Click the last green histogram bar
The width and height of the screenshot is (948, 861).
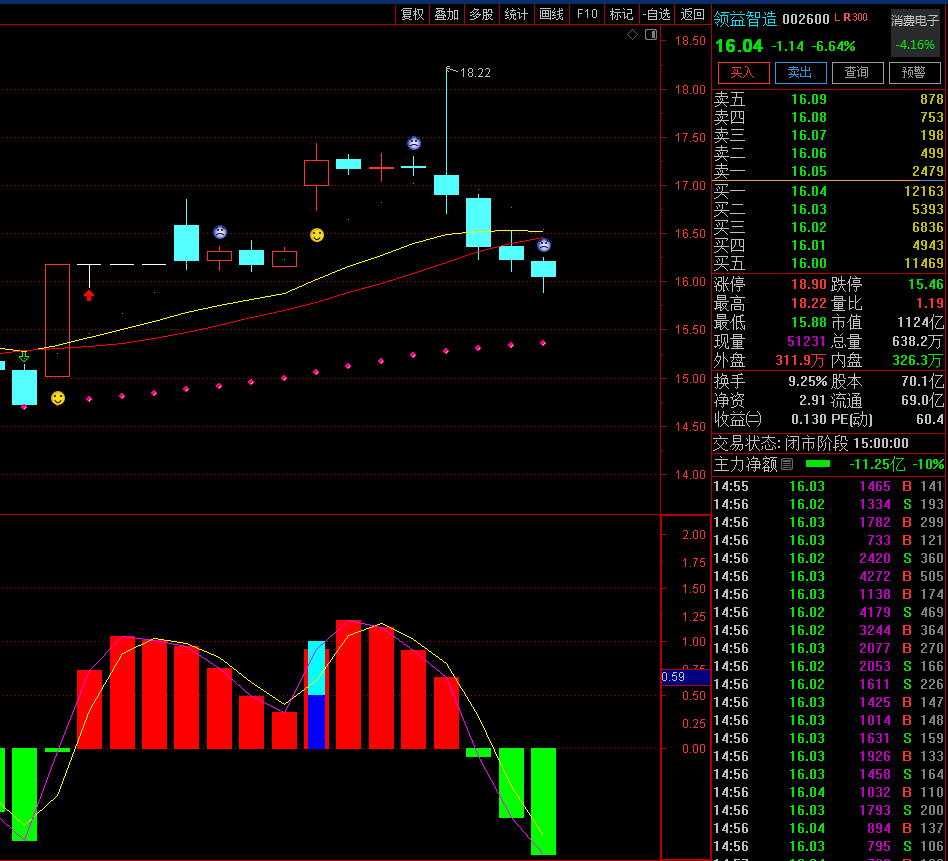coord(544,801)
